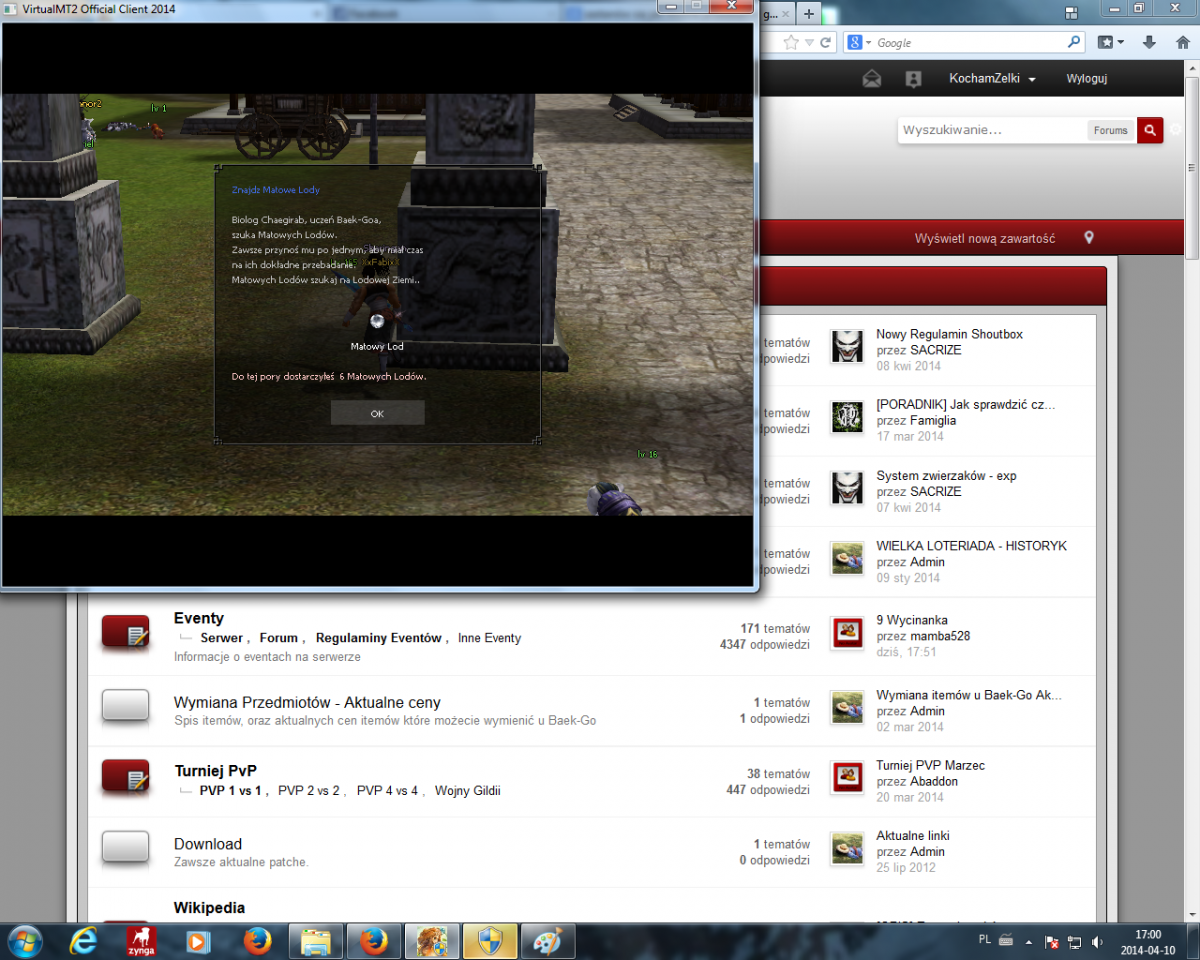Open the Turniej PvP forum
Viewport: 1200px width, 960px height.
[215, 771]
